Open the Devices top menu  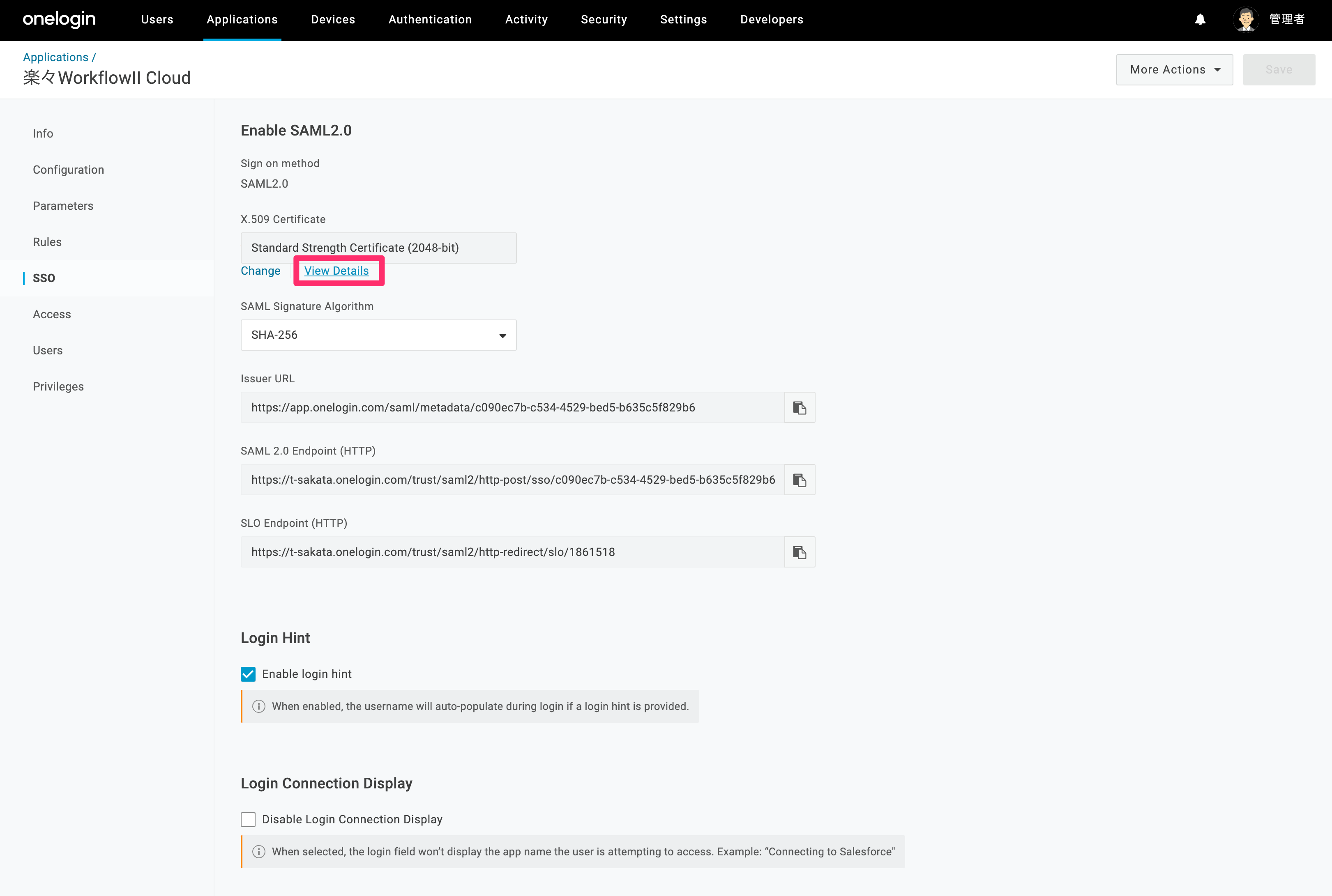[x=333, y=19]
